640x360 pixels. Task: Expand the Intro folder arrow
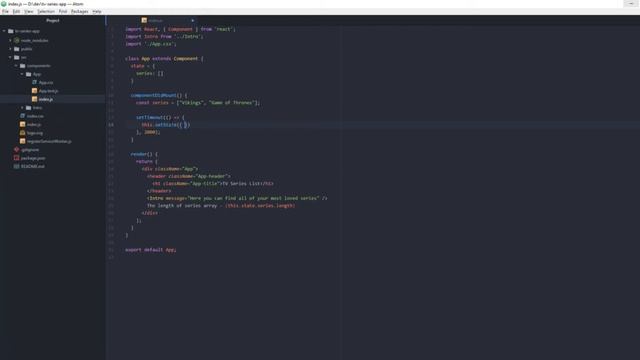pyautogui.click(x=22, y=108)
